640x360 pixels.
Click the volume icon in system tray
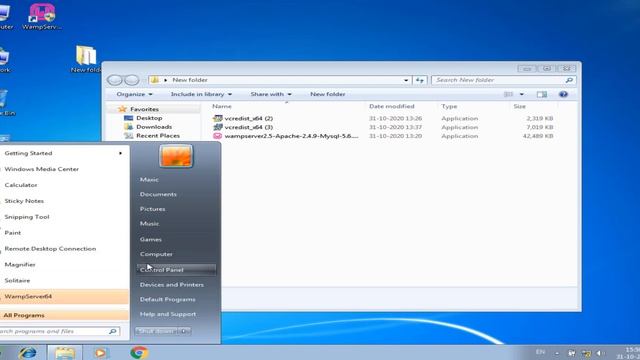600,353
